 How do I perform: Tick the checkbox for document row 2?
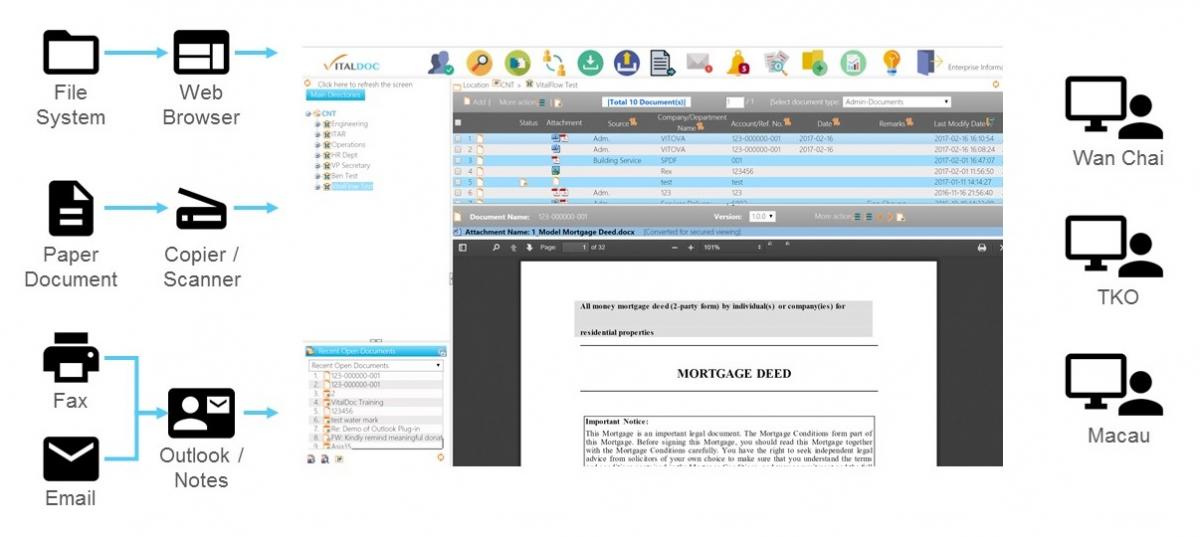(x=458, y=149)
